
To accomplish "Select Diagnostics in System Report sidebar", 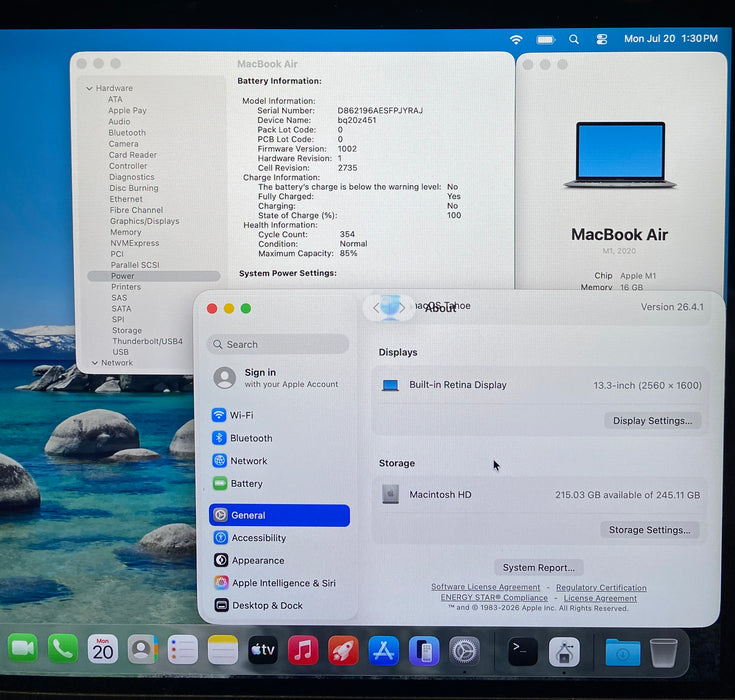I will pyautogui.click(x=132, y=177).
